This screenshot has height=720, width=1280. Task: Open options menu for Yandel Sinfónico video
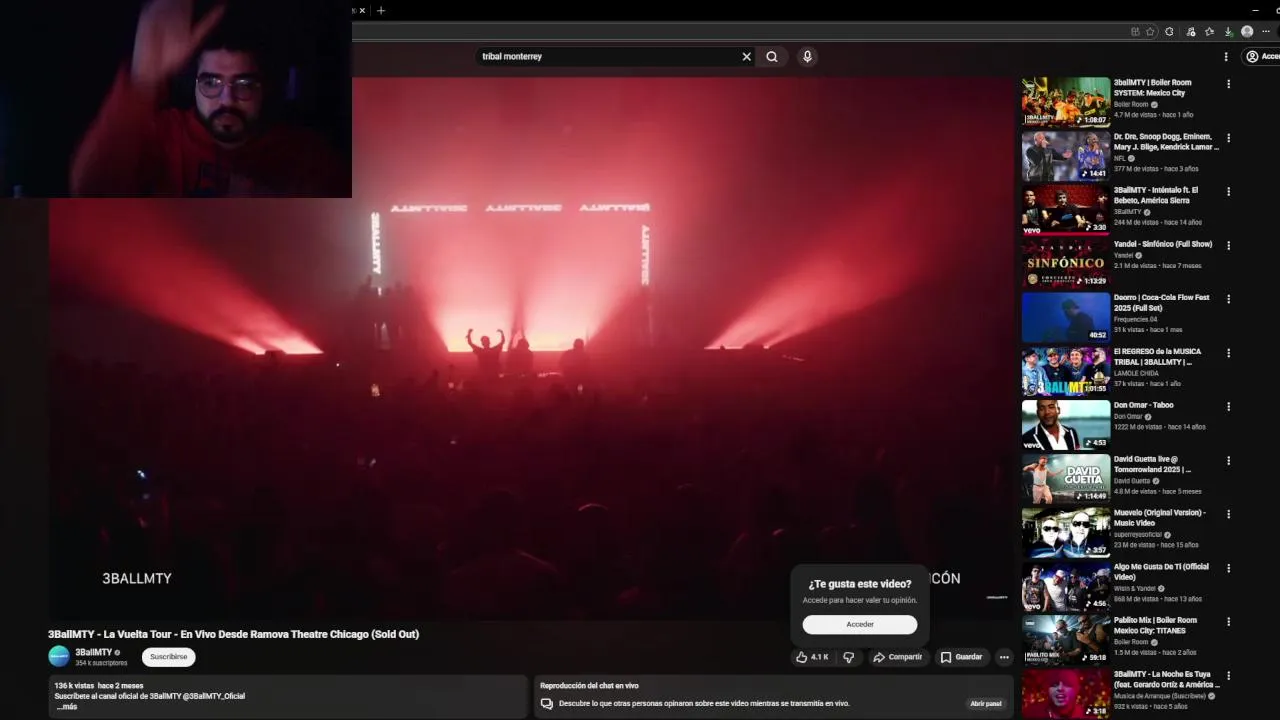1228,245
